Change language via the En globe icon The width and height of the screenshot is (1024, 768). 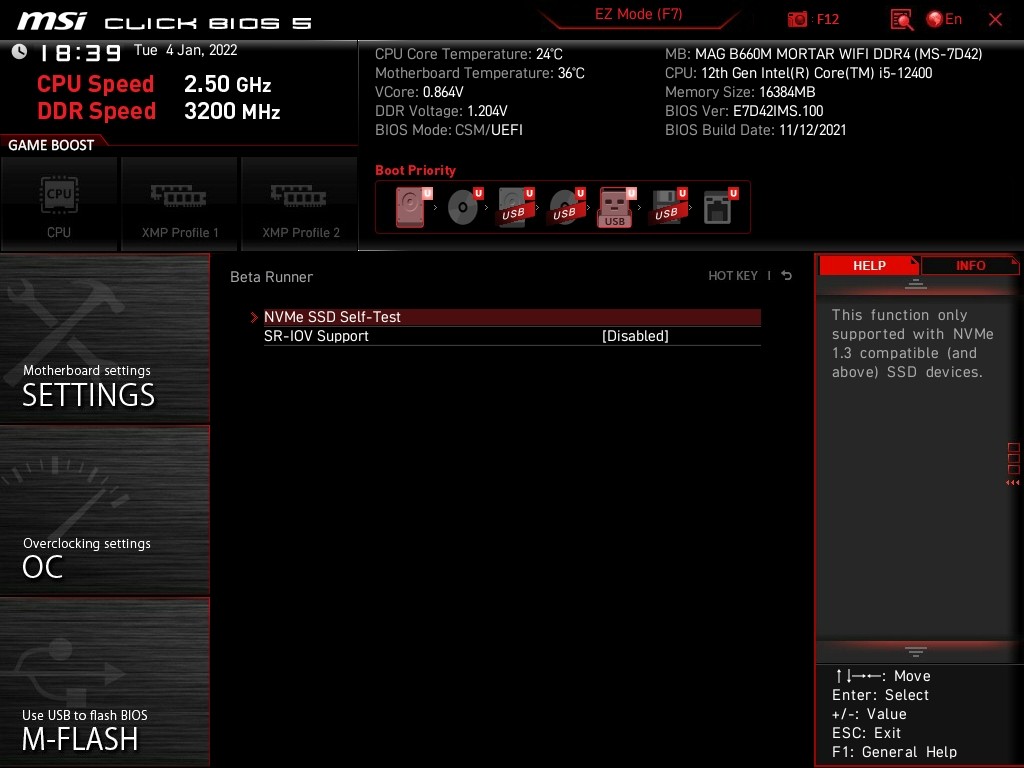pyautogui.click(x=944, y=19)
